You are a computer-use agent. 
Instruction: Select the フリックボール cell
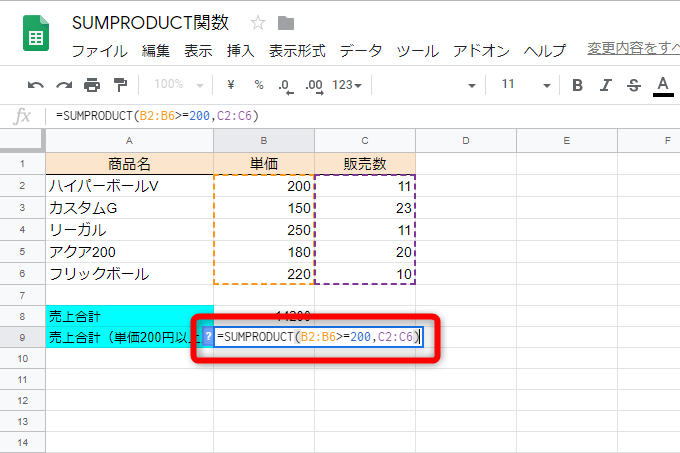[129, 274]
